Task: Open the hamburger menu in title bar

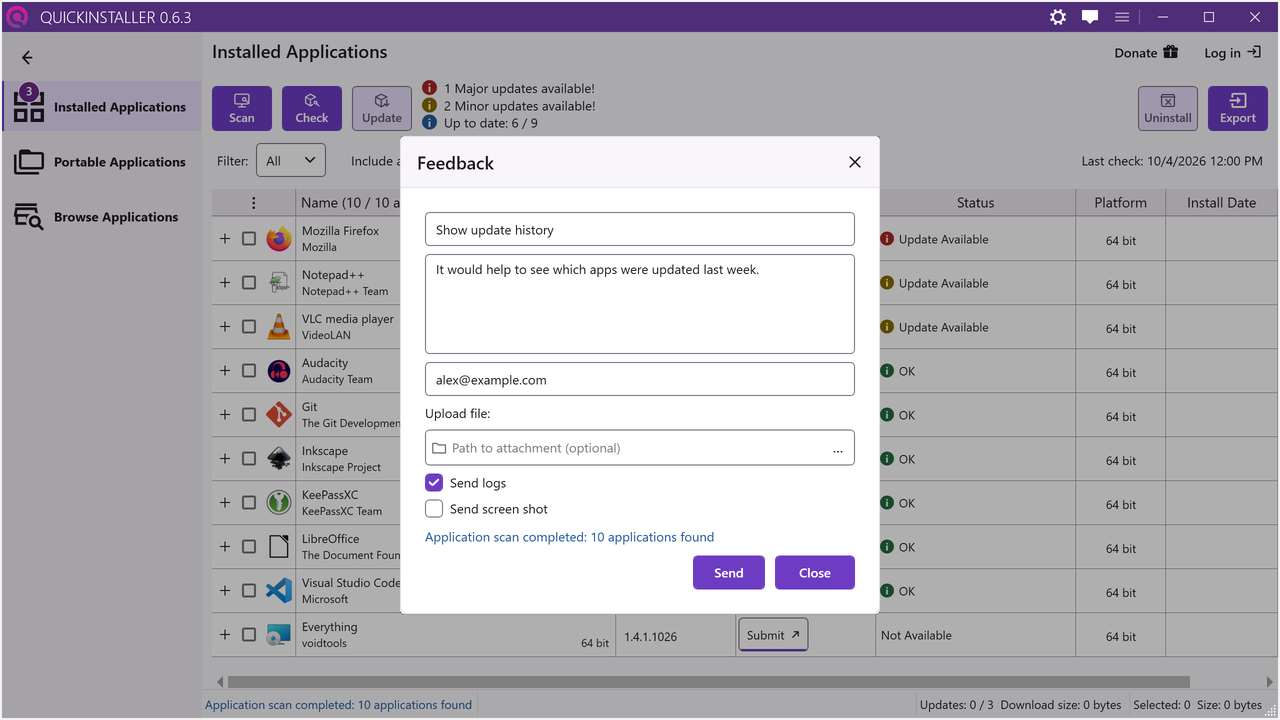Action: coord(1122,17)
